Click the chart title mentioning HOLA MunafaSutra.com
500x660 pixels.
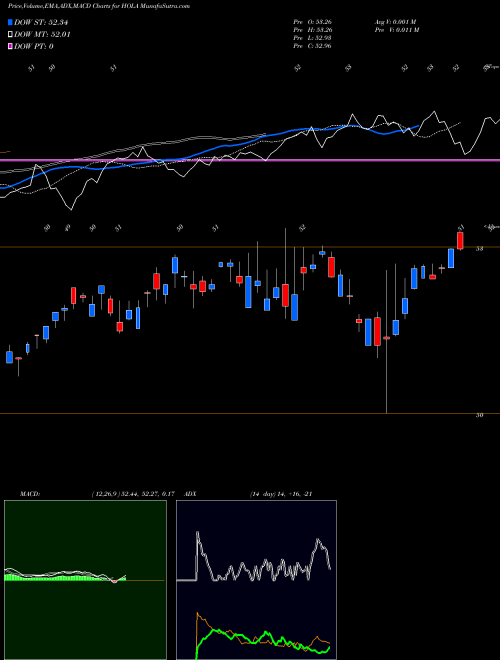tap(98, 6)
